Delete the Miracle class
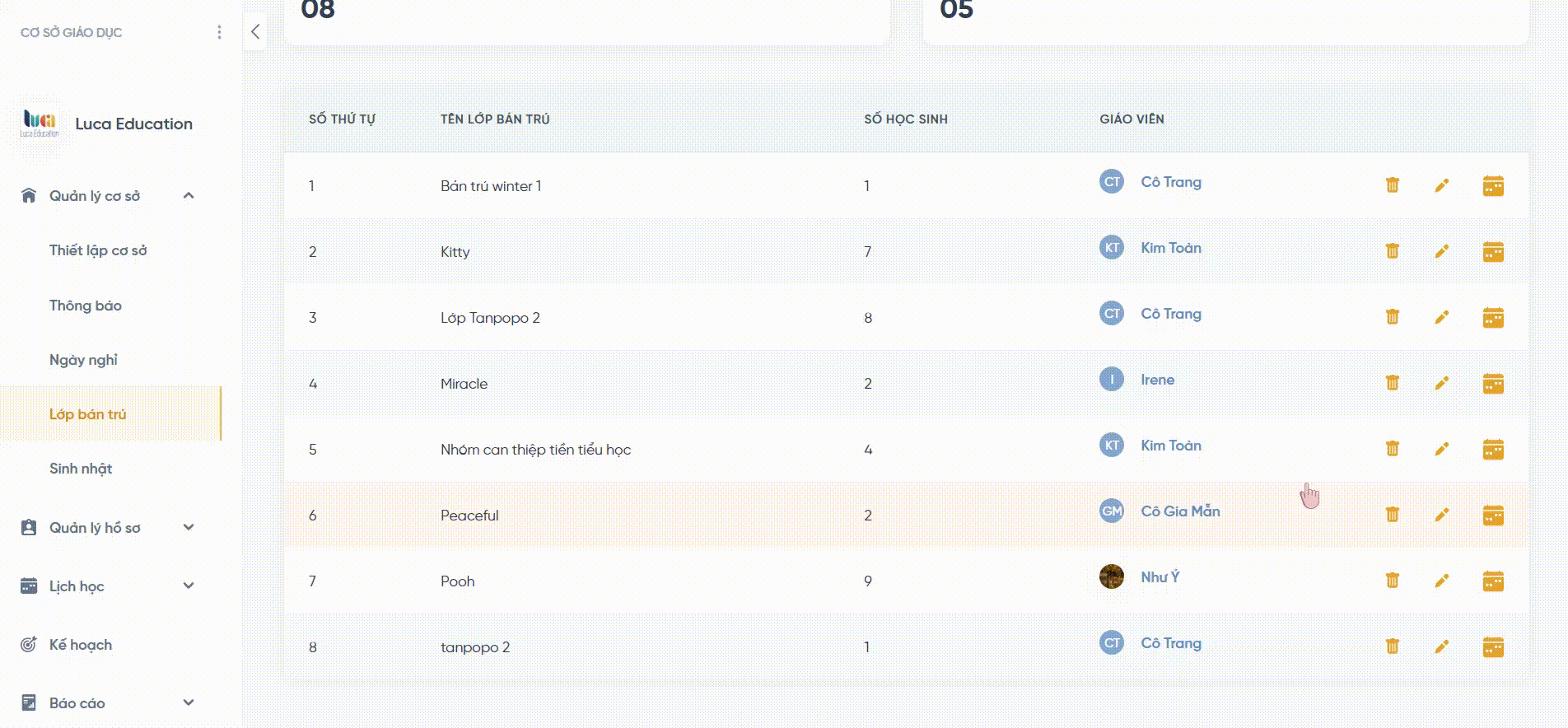The image size is (1568, 728). [x=1392, y=383]
